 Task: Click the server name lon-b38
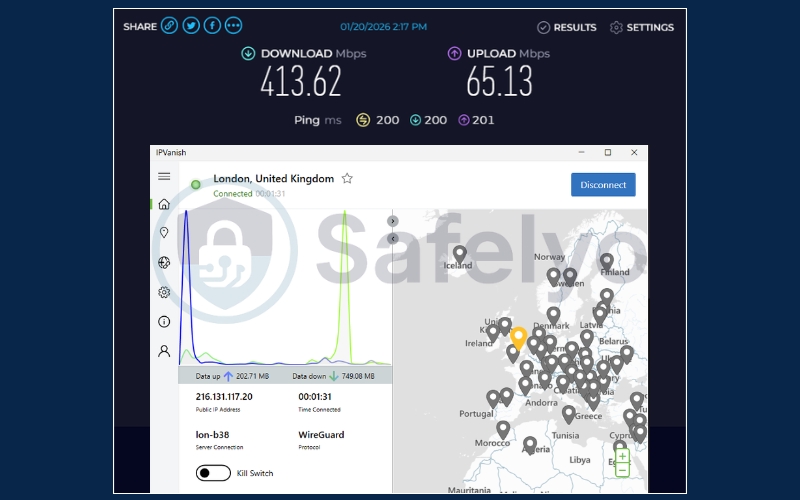[x=212, y=435]
